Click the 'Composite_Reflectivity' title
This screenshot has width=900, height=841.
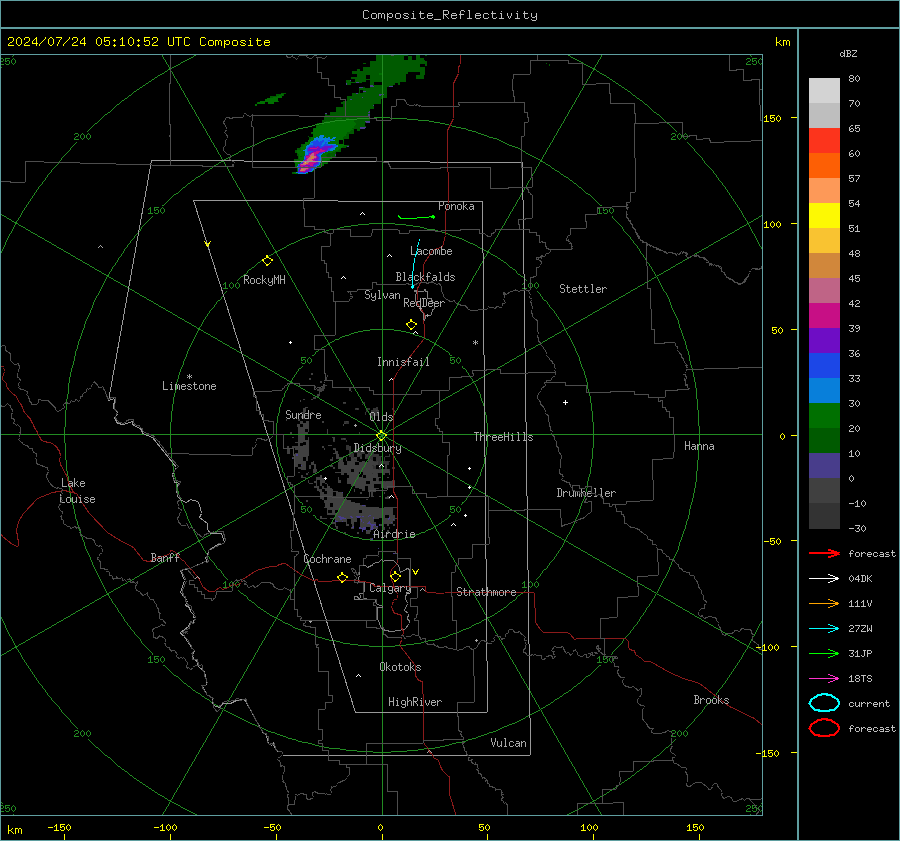click(x=450, y=15)
